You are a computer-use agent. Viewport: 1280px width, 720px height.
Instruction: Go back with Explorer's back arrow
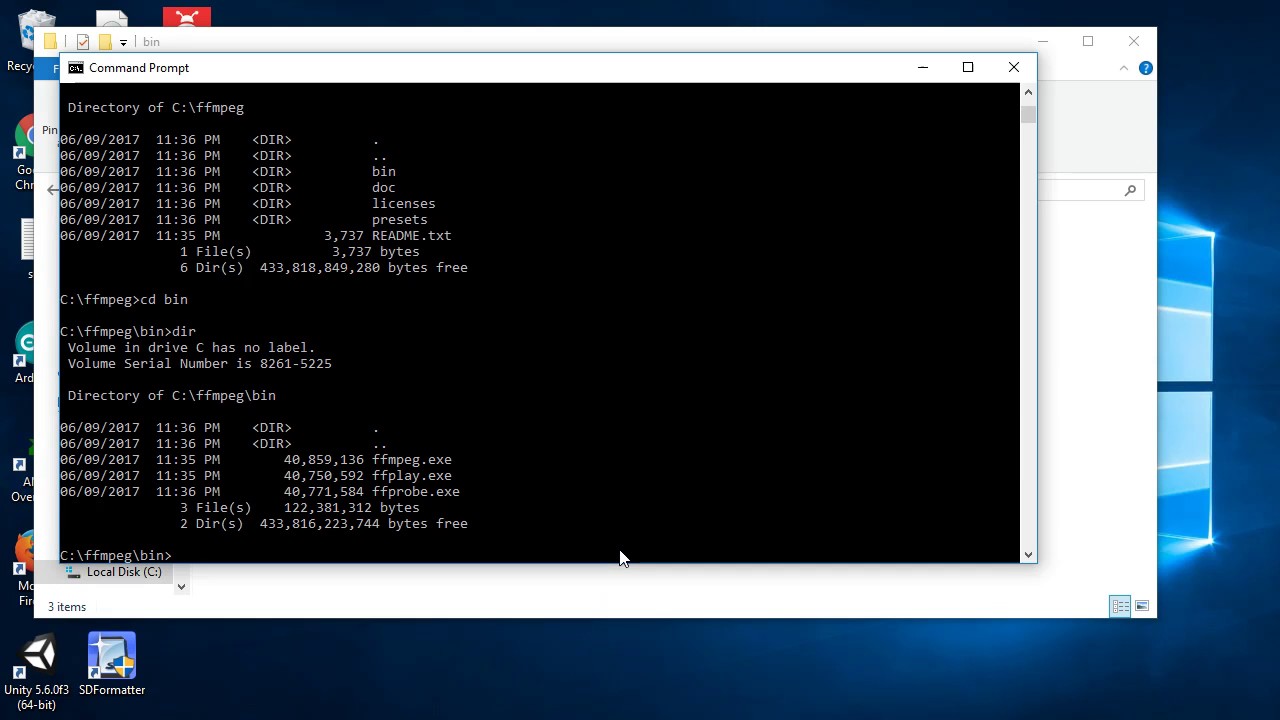click(52, 190)
